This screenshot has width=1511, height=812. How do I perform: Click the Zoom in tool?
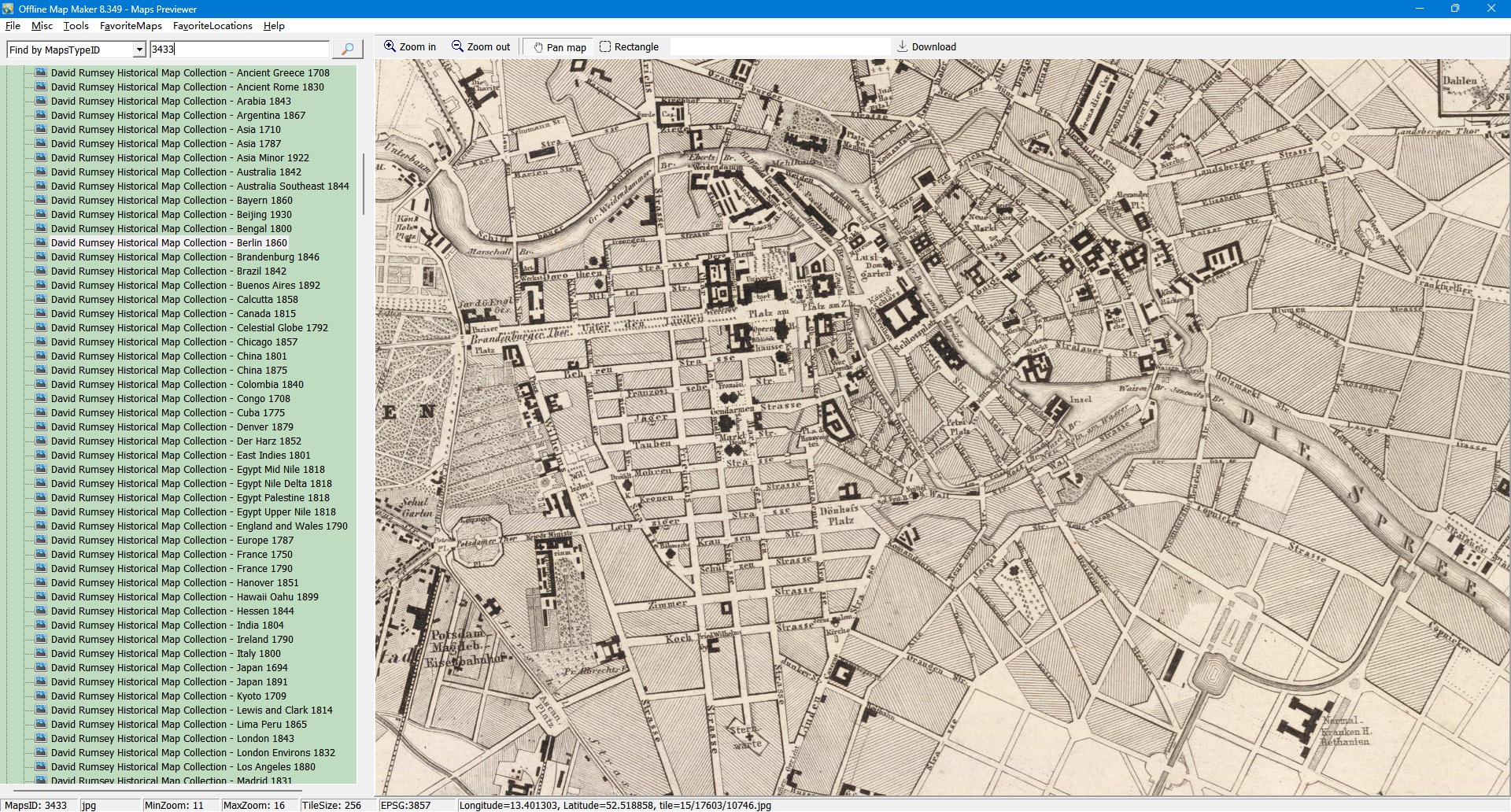(409, 47)
